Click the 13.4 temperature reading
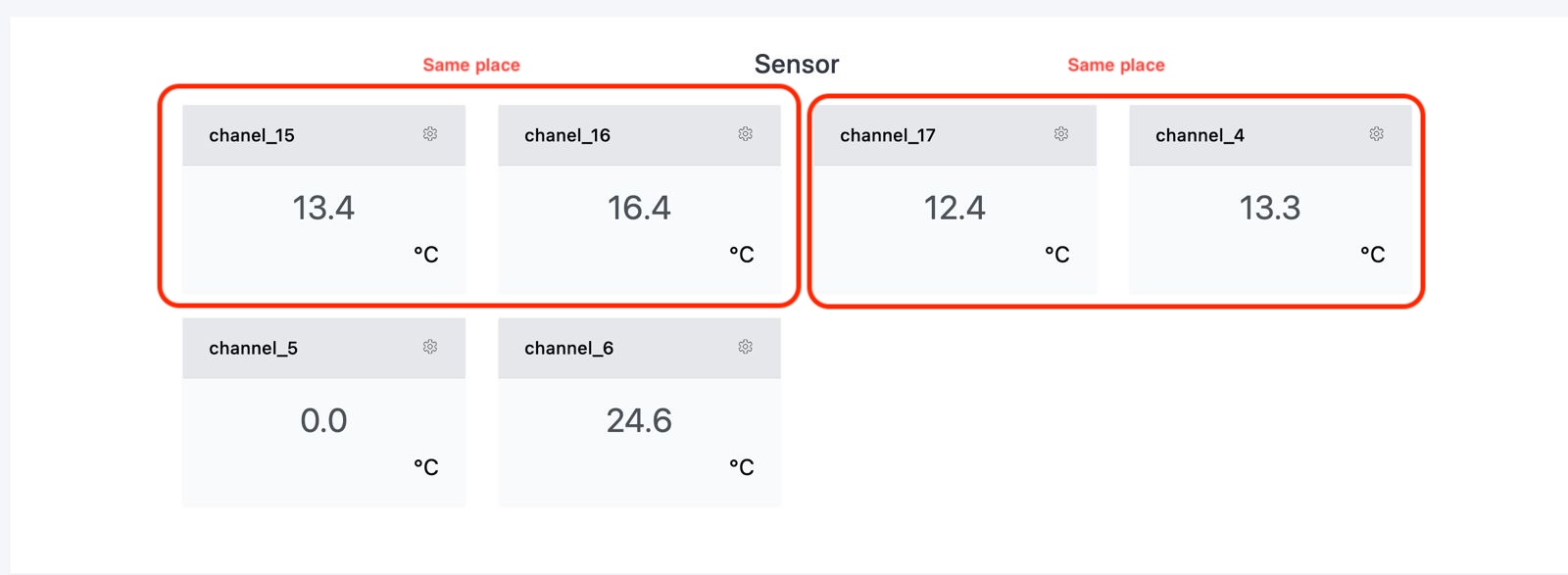This screenshot has height=575, width=1568. click(323, 208)
